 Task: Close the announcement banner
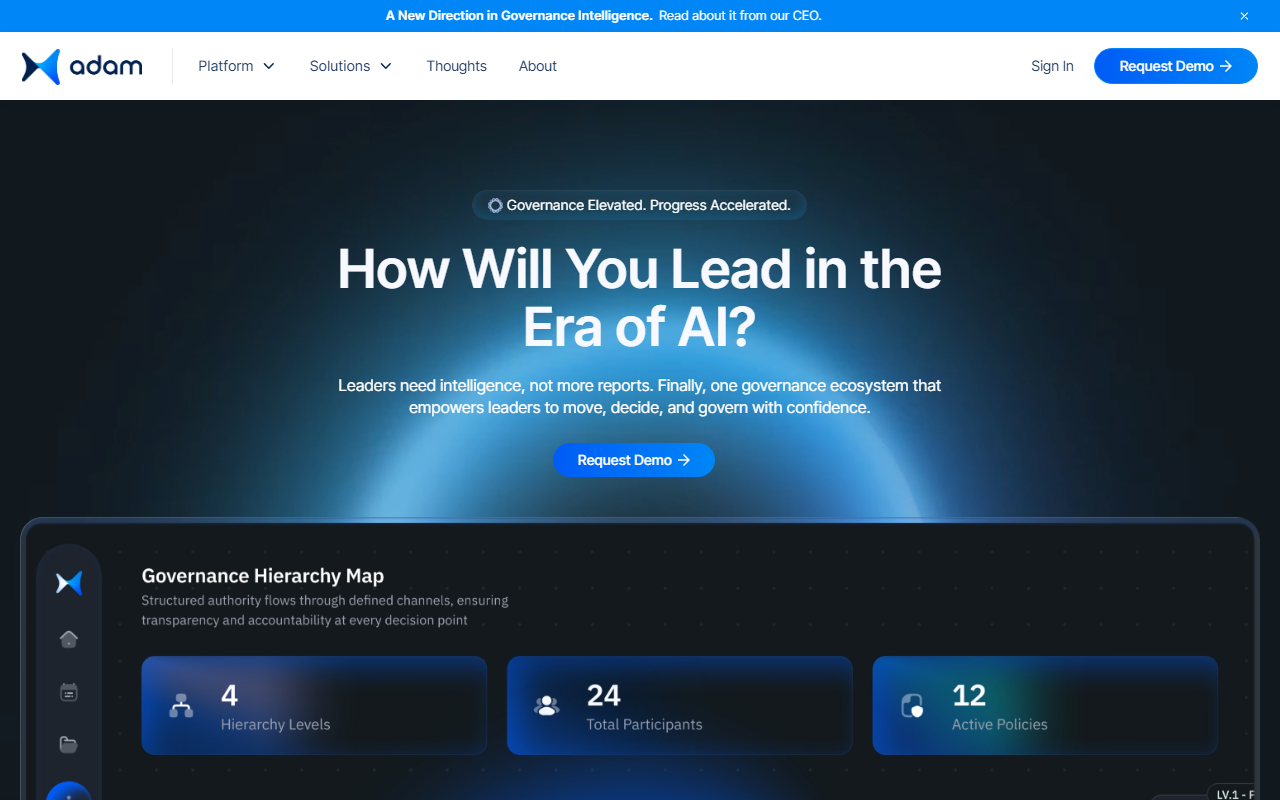(1244, 16)
